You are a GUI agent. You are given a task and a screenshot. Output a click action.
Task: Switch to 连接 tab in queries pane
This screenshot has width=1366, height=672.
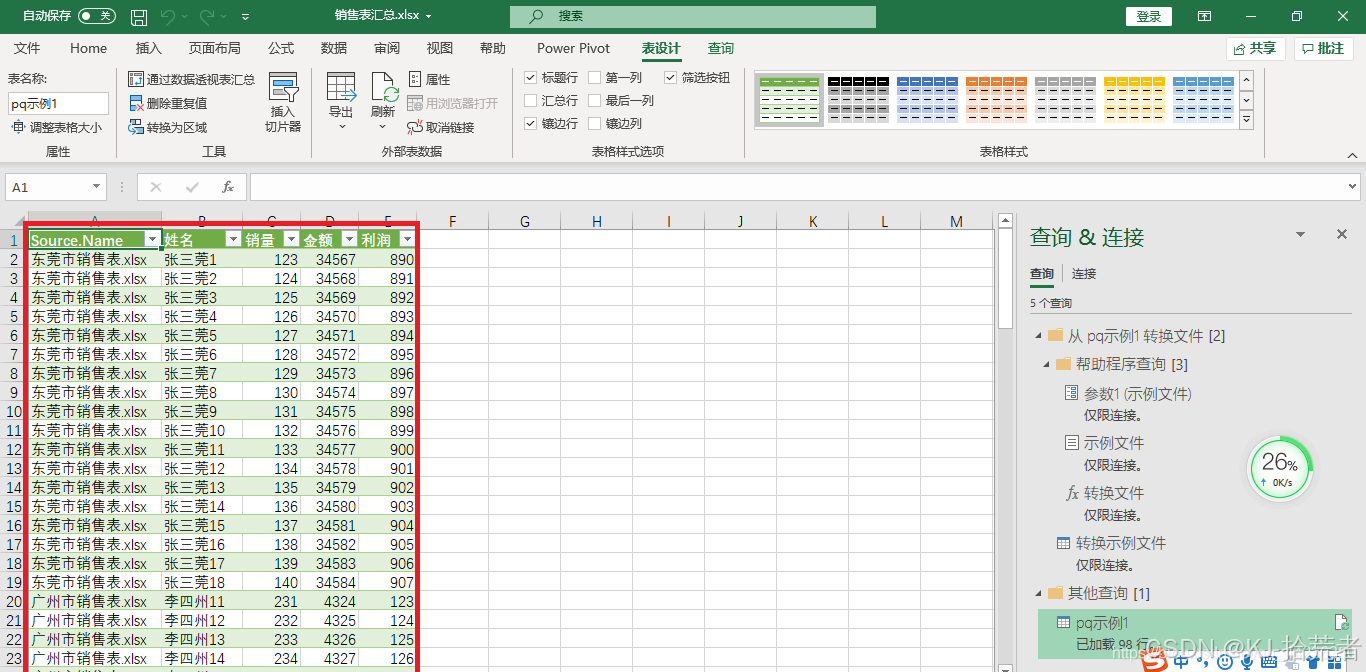(1084, 273)
